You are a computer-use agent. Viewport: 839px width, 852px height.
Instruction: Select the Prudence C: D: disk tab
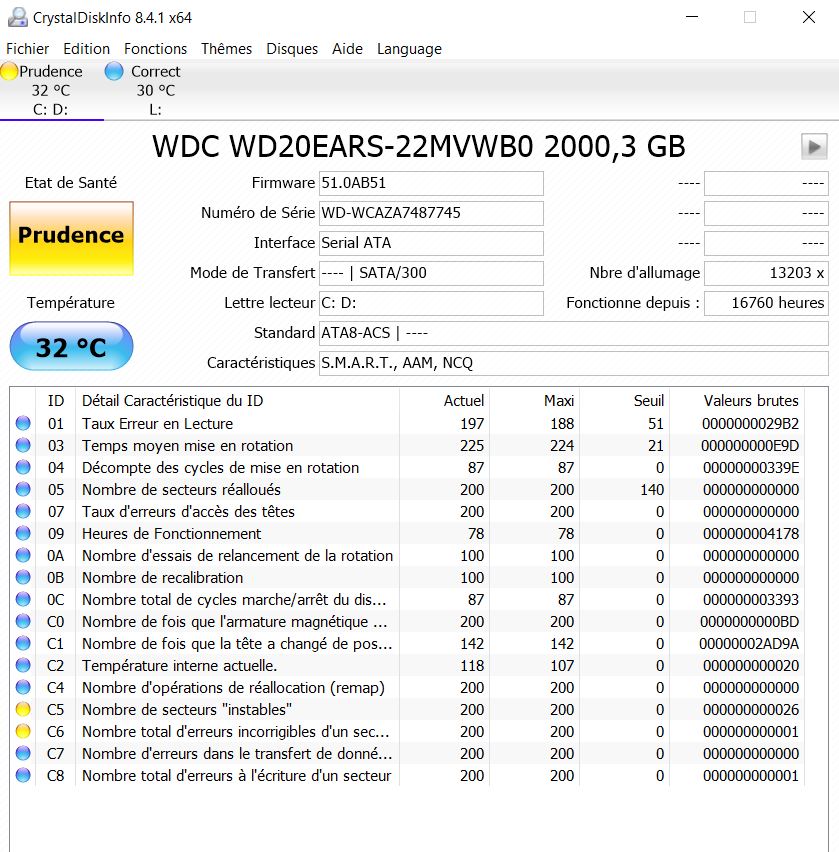(51, 90)
